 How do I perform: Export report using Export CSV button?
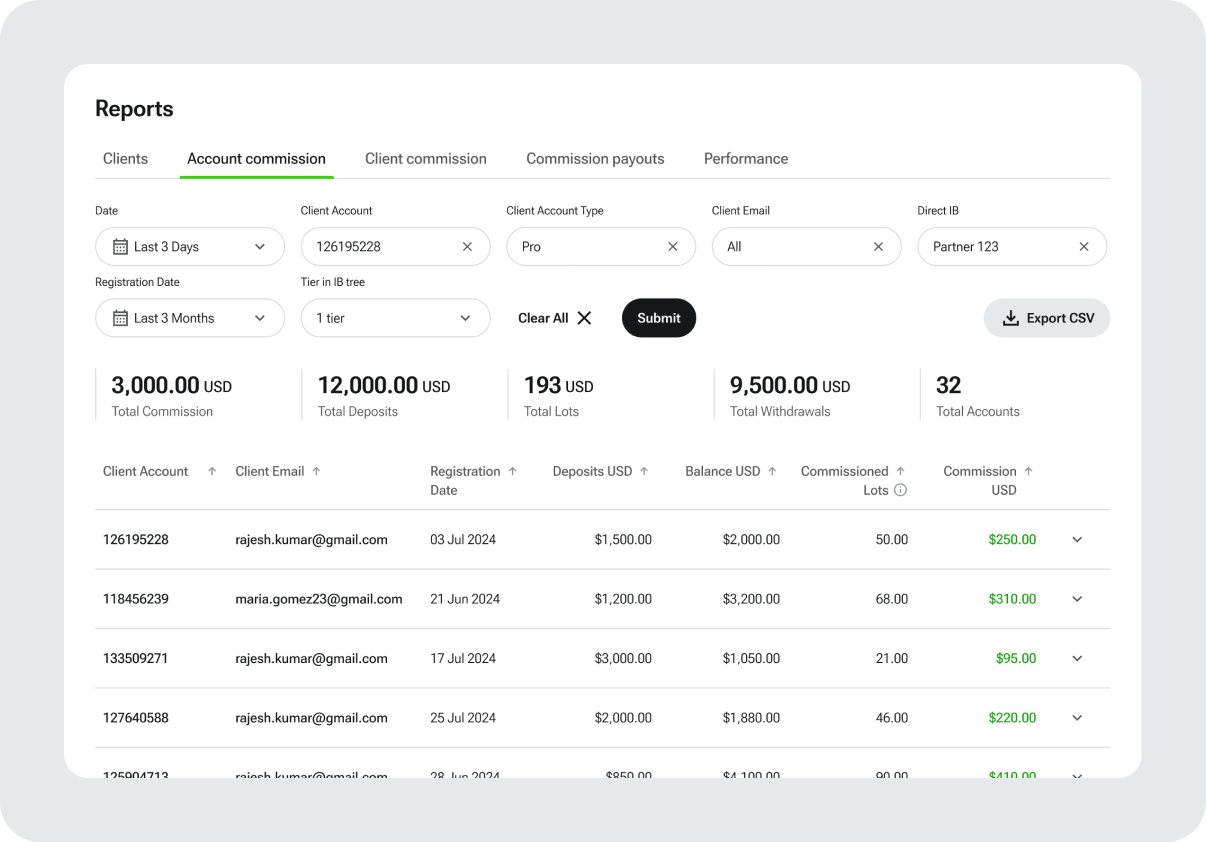pyautogui.click(x=1047, y=318)
